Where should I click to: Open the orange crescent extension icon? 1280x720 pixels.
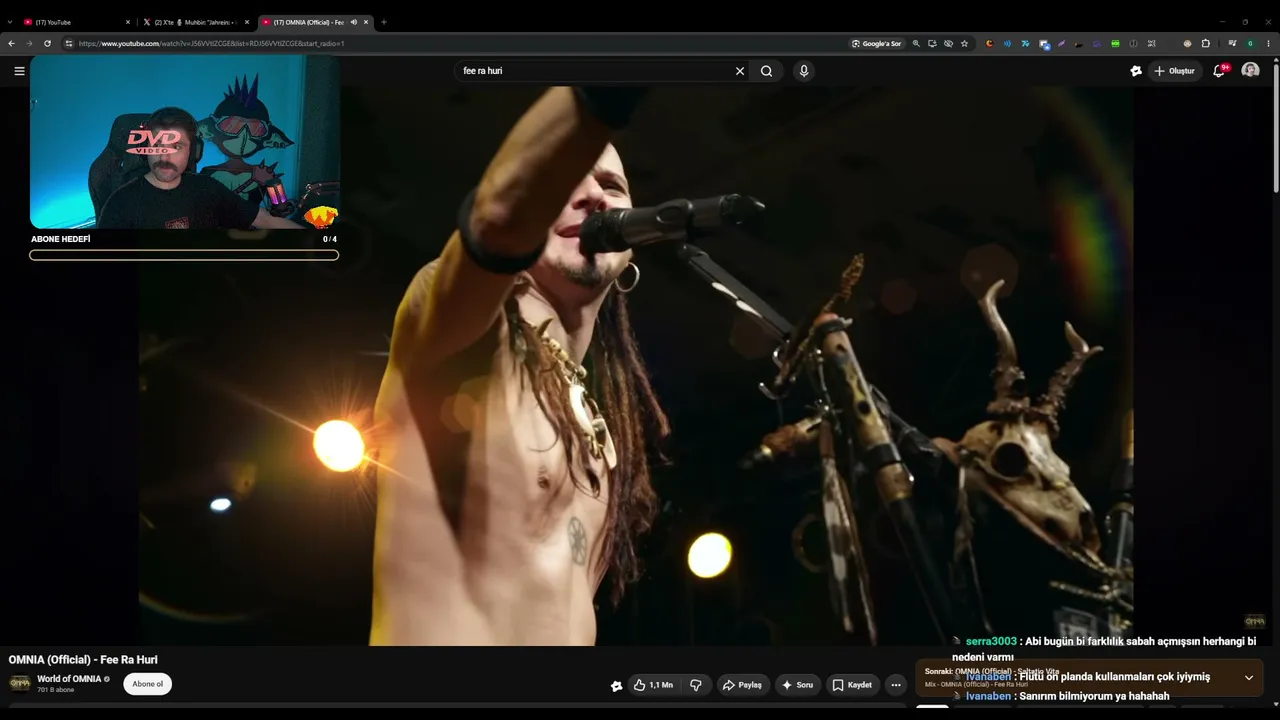click(989, 43)
